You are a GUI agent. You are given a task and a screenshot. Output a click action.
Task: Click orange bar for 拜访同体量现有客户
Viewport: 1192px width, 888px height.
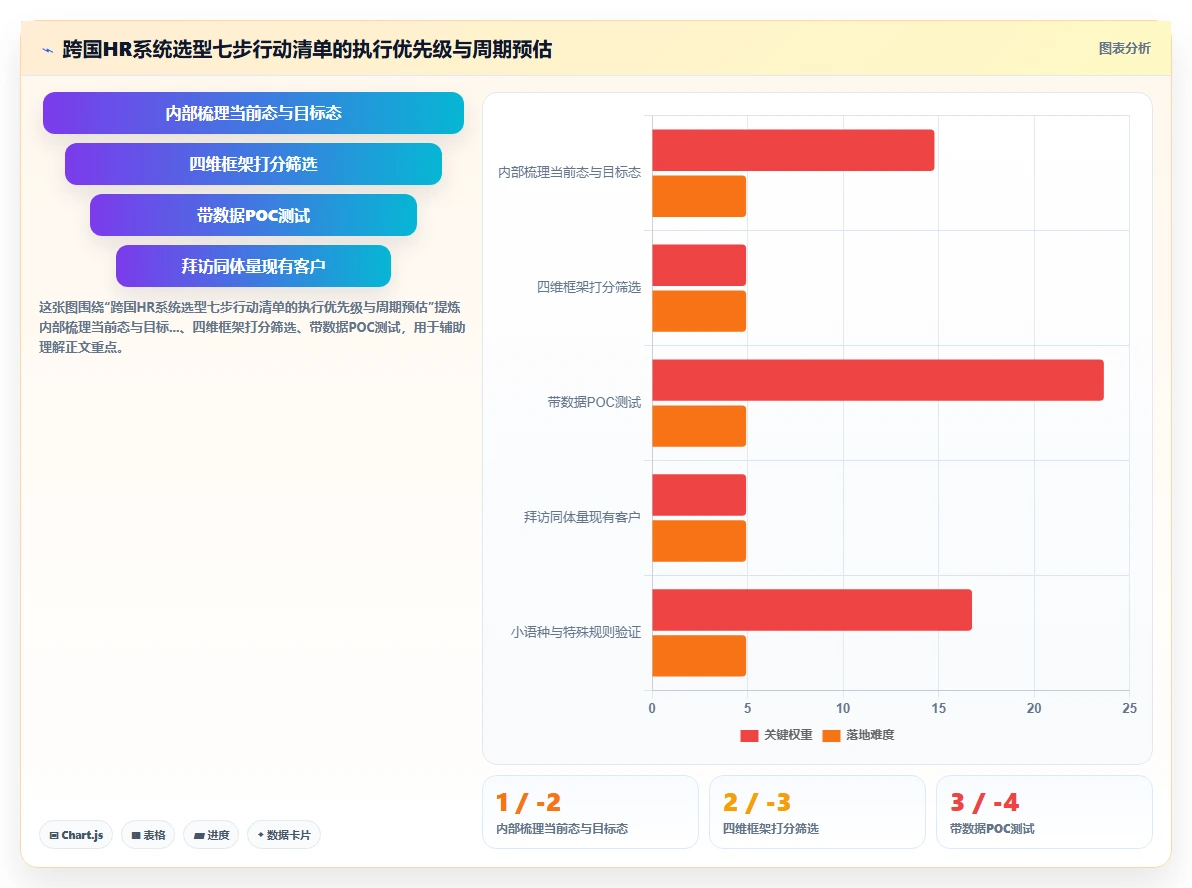point(699,541)
